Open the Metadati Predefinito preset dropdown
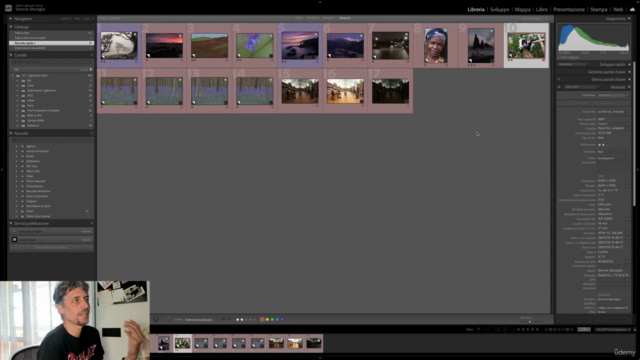Screen dimensions: 640x360 pyautogui.click(x=614, y=95)
